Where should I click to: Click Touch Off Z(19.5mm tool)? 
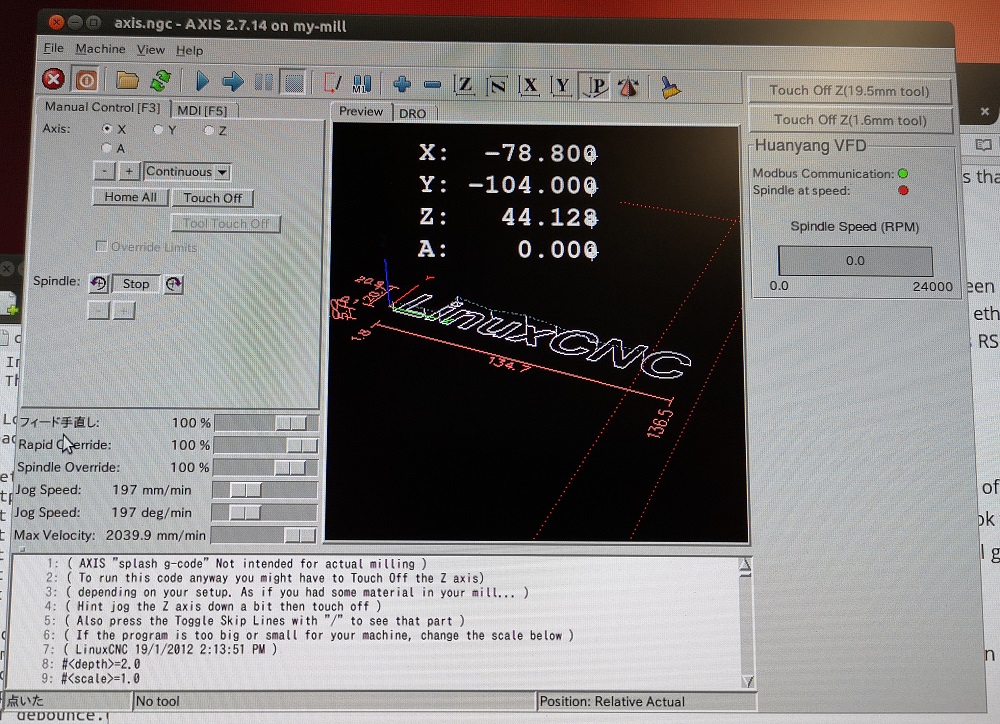click(x=849, y=91)
